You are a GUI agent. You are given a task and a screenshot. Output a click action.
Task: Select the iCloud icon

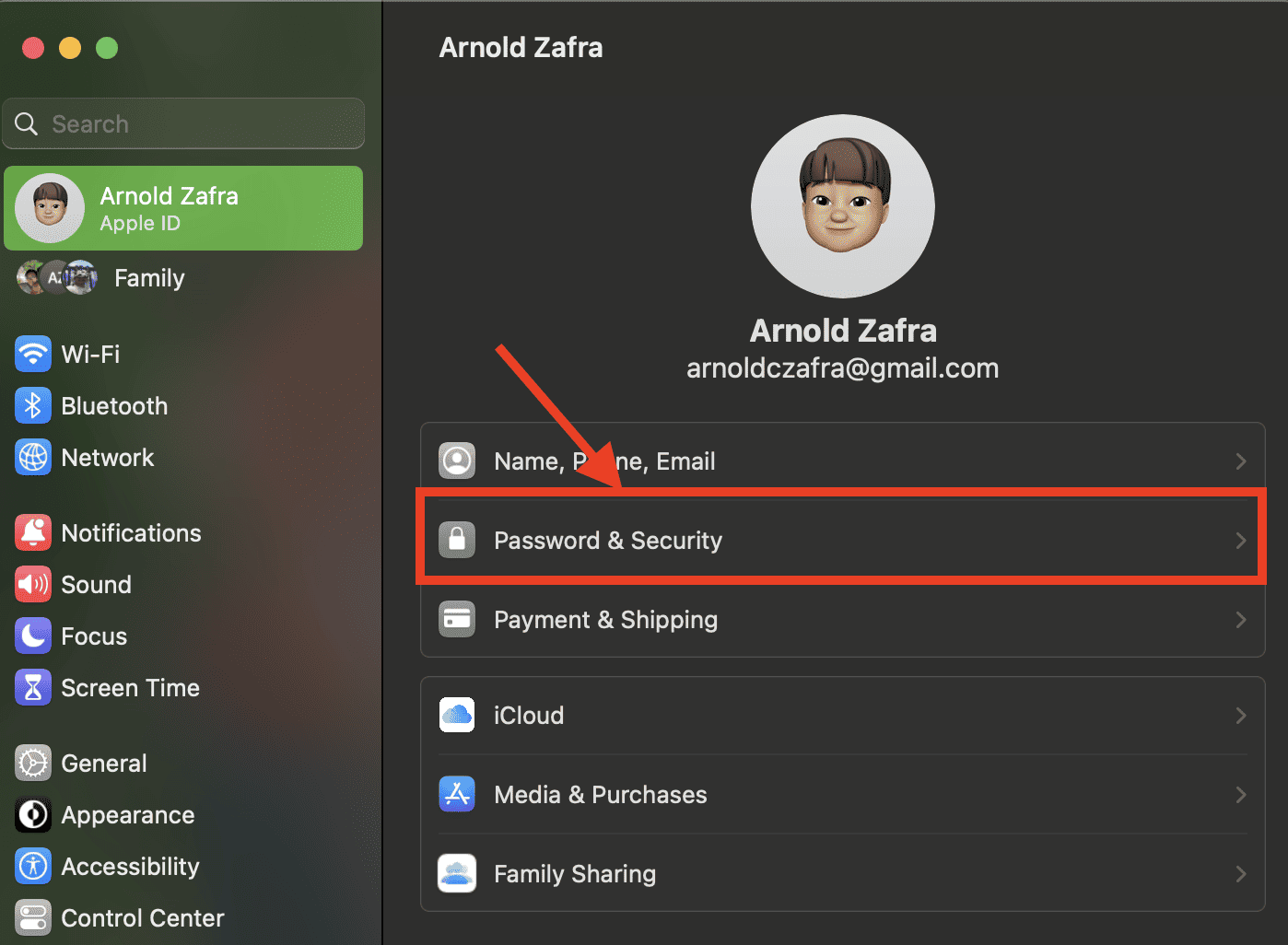457,715
